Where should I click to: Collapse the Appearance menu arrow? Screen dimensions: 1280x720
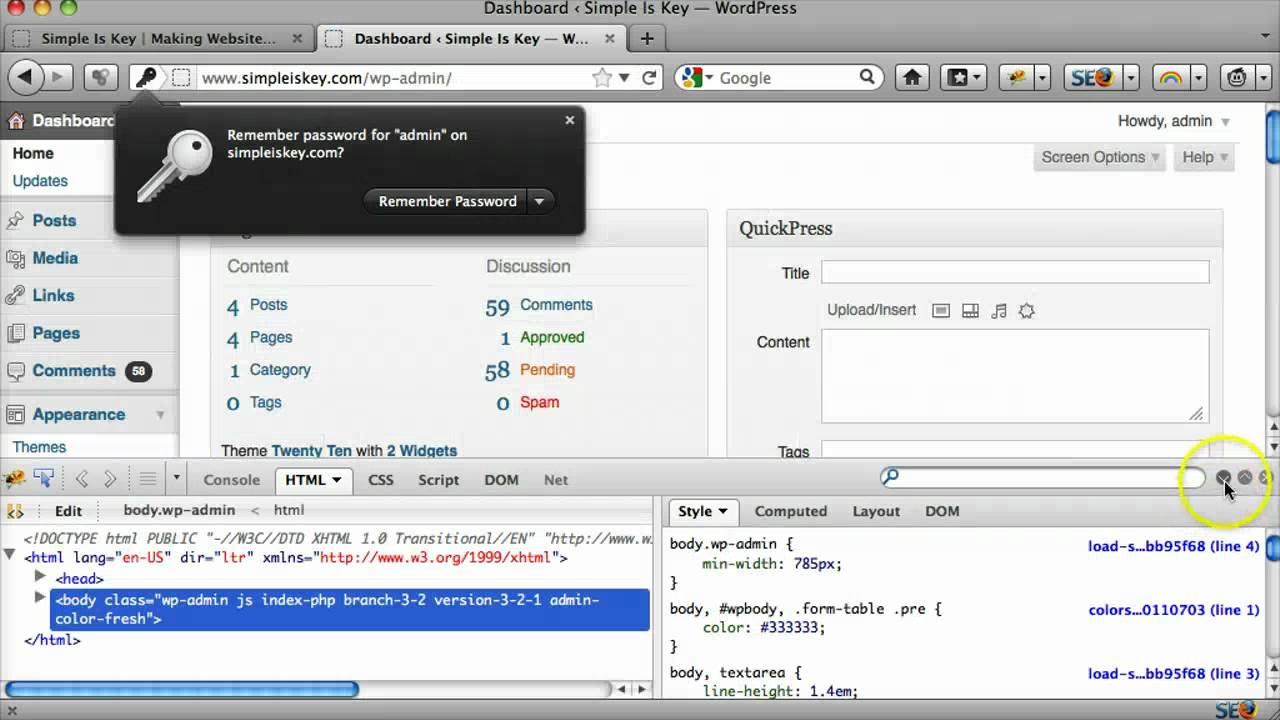click(x=160, y=414)
